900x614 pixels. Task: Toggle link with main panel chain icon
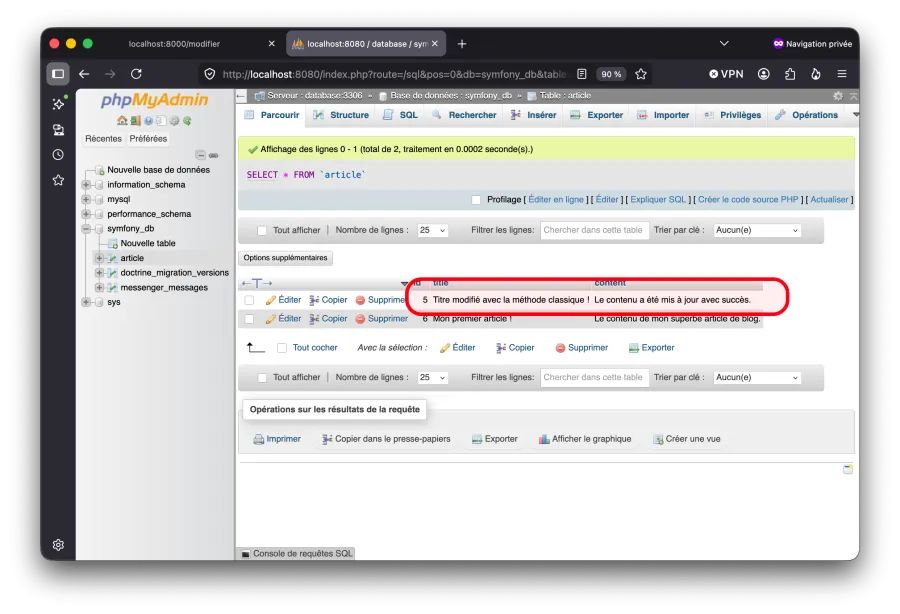pyautogui.click(x=214, y=155)
